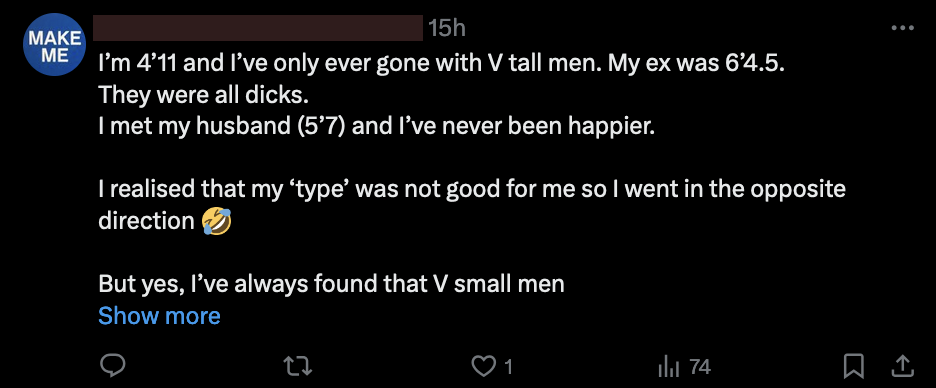Bookmark this post
This screenshot has width=936, height=388.
pyautogui.click(x=854, y=366)
